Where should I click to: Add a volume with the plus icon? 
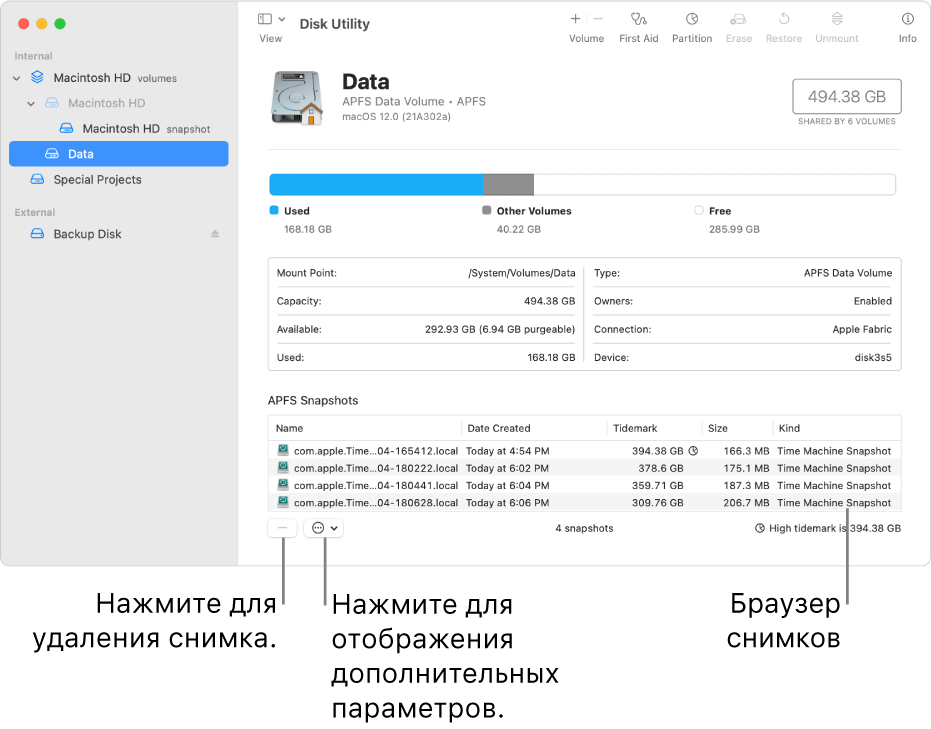point(575,19)
